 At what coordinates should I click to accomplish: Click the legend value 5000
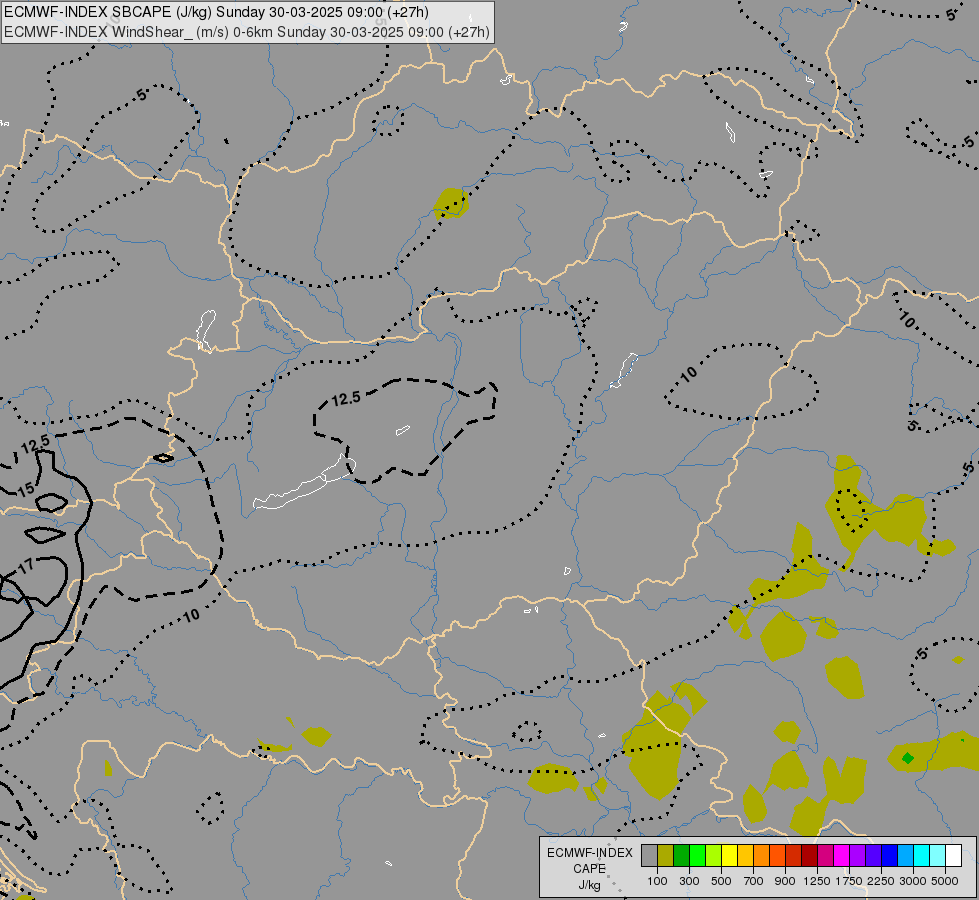click(x=945, y=881)
